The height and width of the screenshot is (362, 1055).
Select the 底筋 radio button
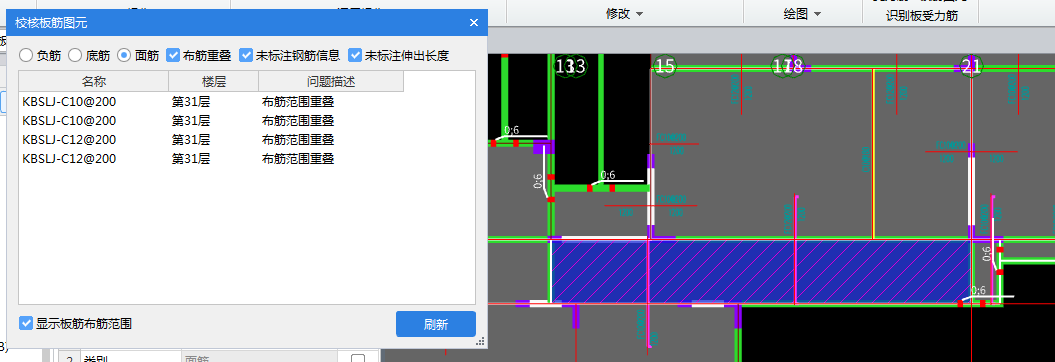(x=75, y=56)
